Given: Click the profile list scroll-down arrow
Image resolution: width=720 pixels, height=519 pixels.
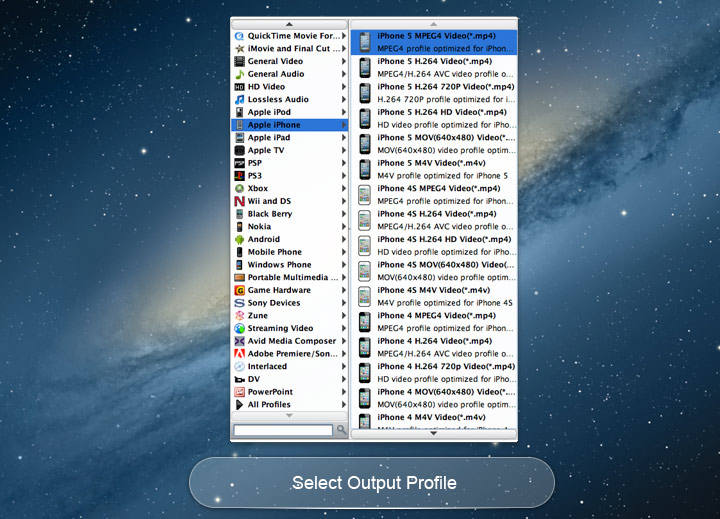Looking at the screenshot, I should [433, 433].
